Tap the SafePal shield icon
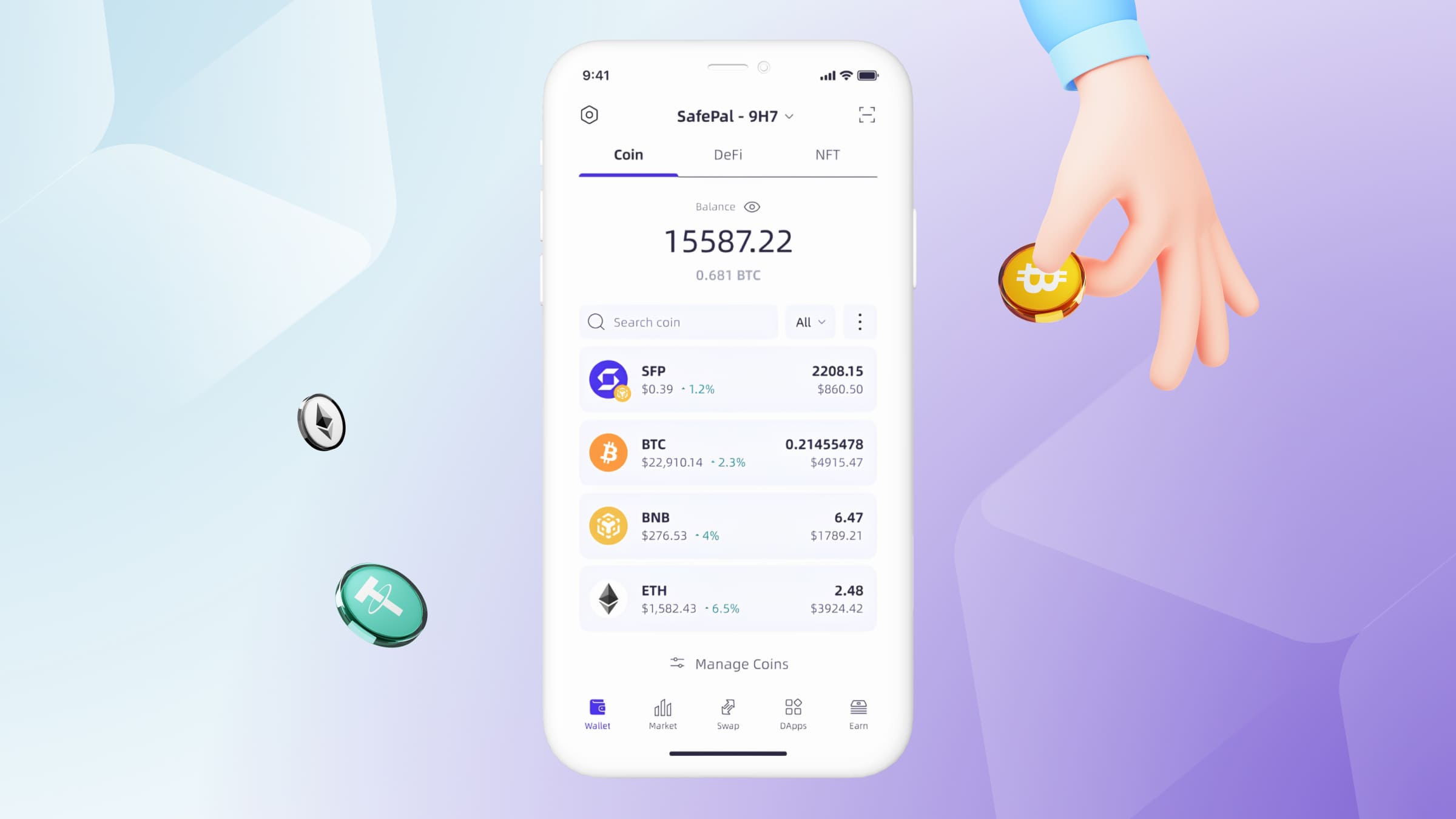Screen dimensions: 1456x819 [590, 114]
